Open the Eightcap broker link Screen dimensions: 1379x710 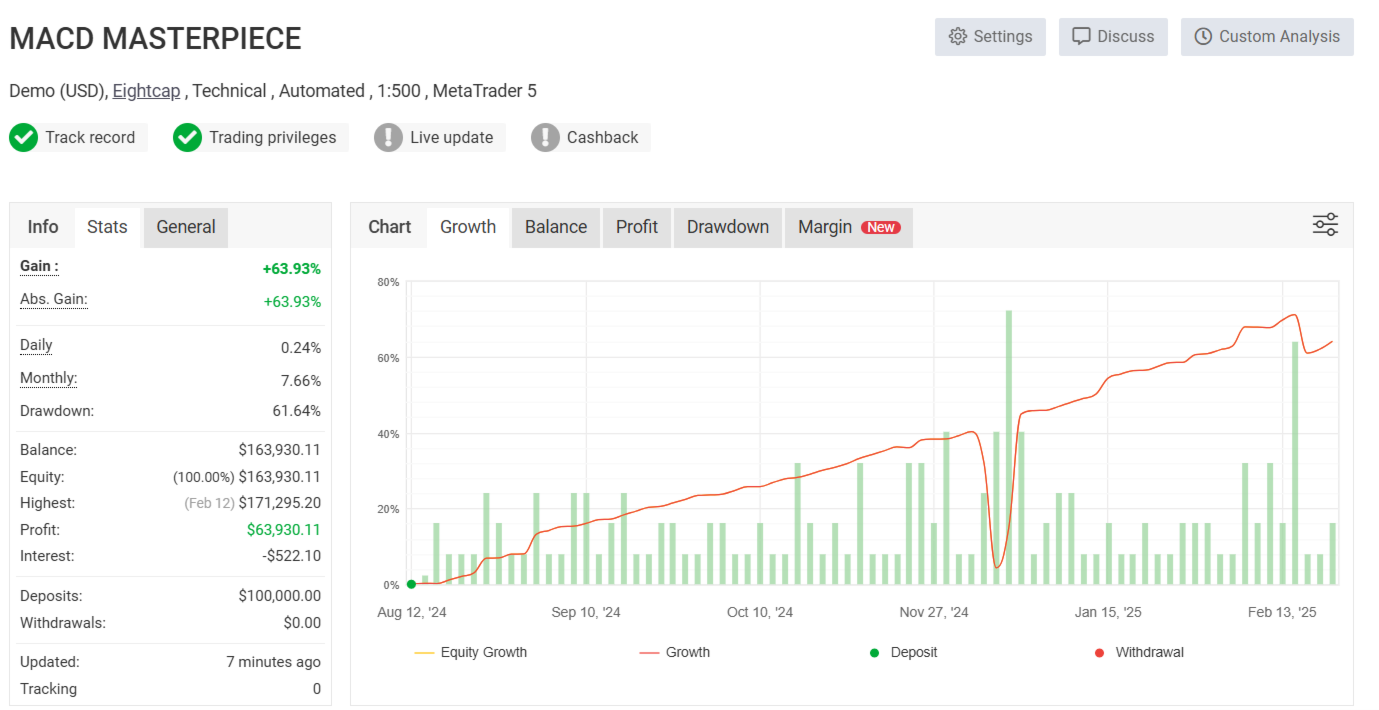point(146,91)
